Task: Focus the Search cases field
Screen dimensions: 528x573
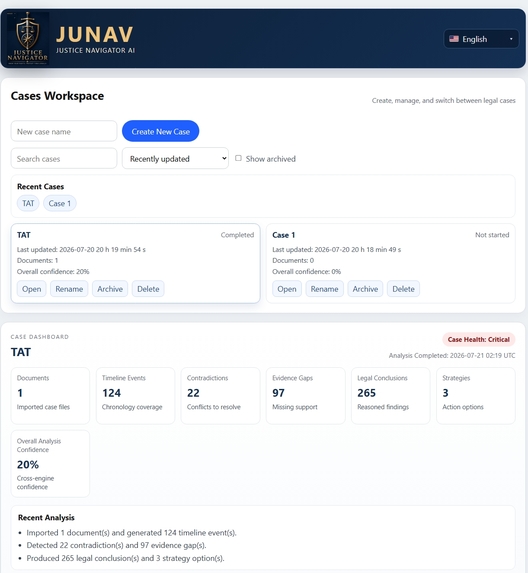Action: (64, 159)
